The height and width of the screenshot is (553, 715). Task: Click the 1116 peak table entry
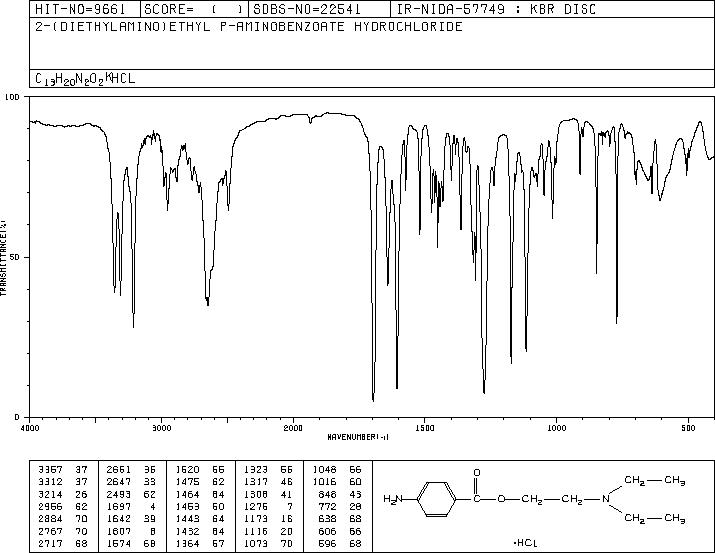268,531
